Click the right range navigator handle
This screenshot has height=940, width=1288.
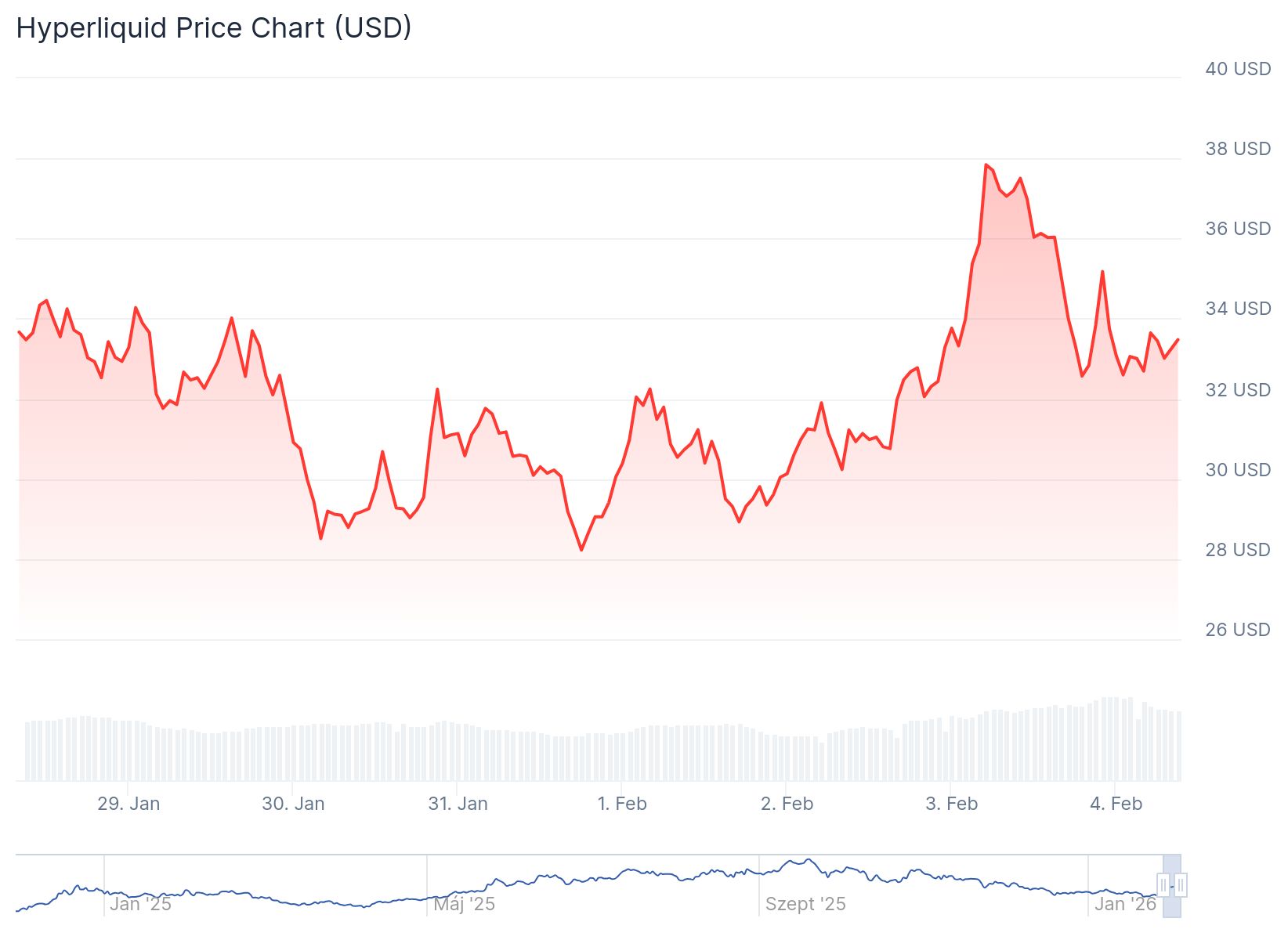(x=1181, y=886)
